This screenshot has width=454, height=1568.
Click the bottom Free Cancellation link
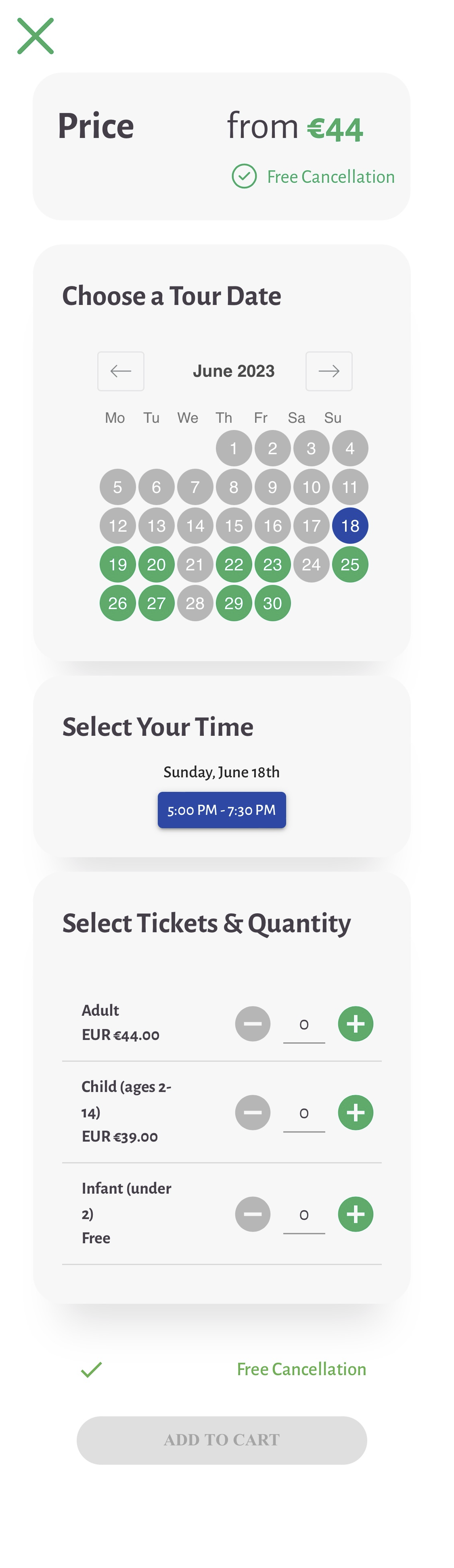tap(301, 1369)
